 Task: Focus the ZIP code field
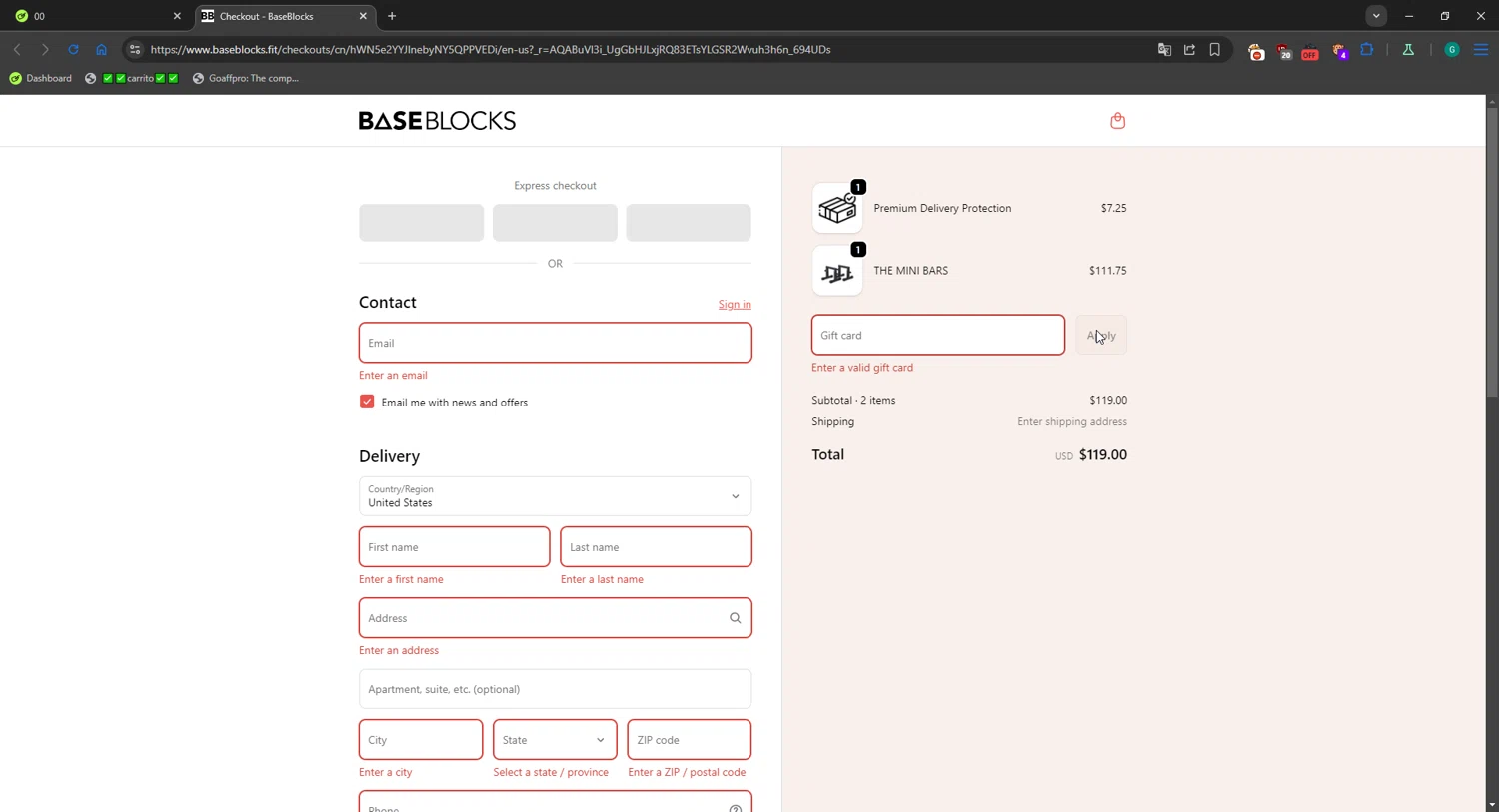690,740
